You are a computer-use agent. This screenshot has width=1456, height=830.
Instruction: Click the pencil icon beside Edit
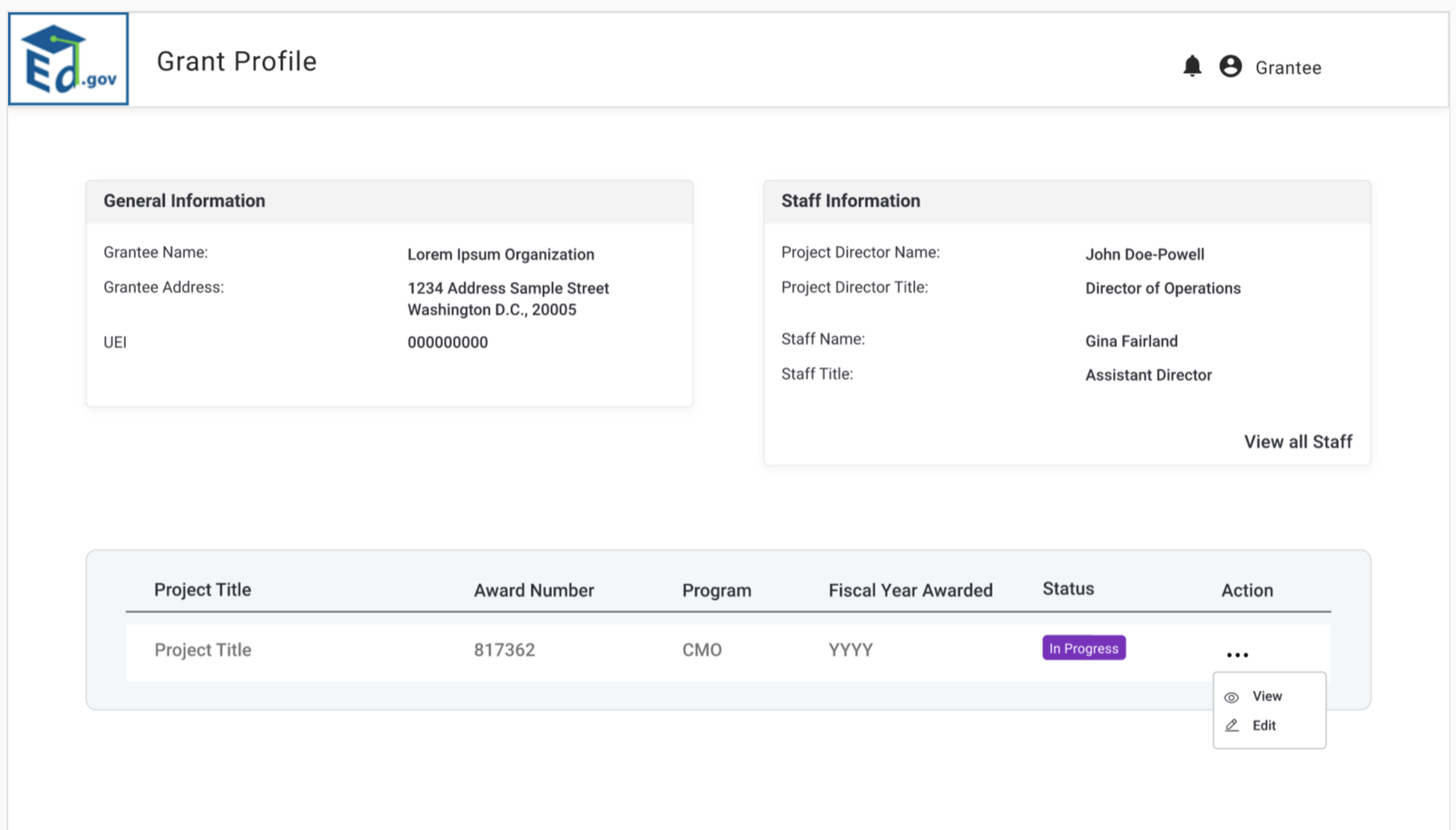pos(1232,726)
